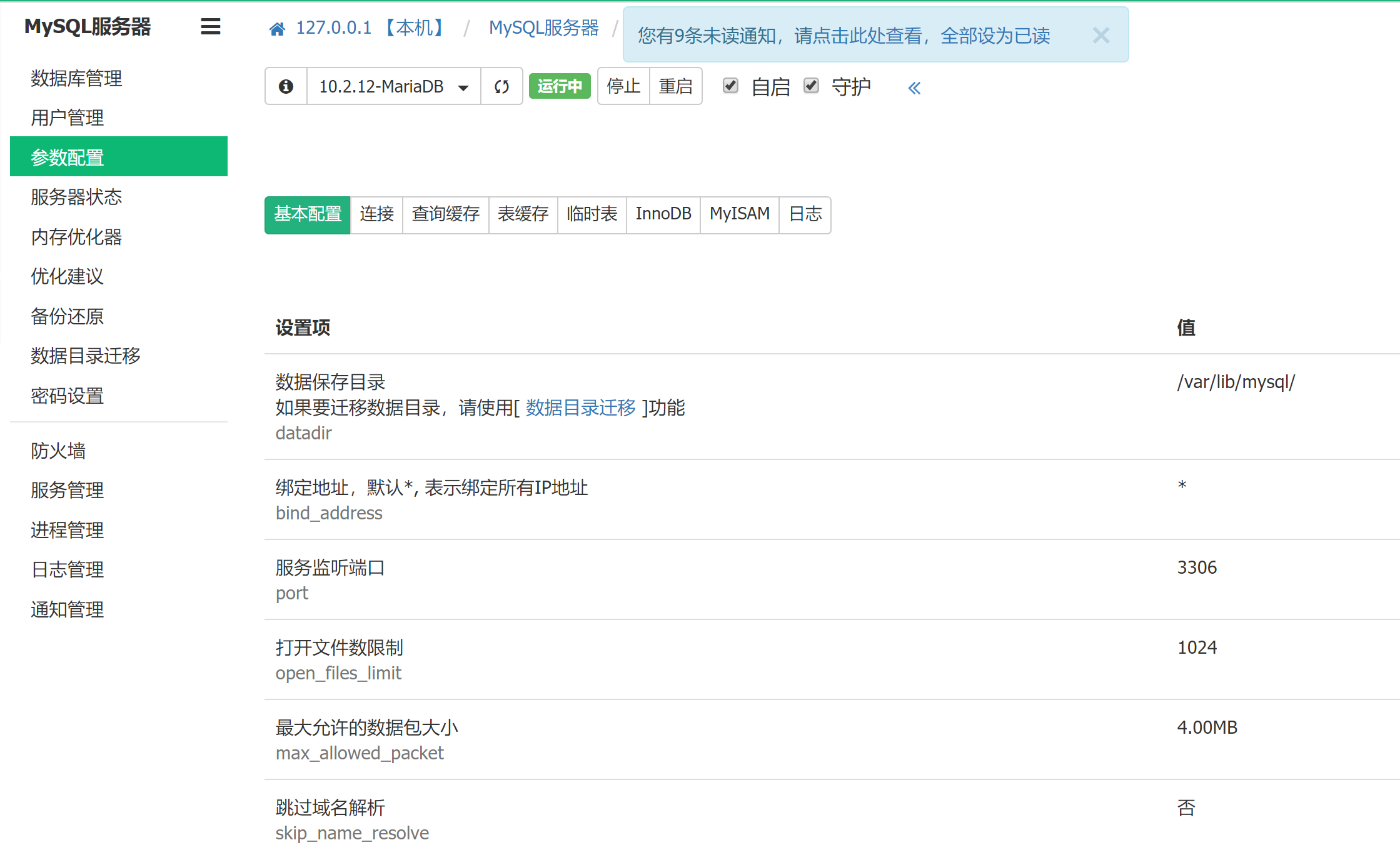
Task: Click the refresh status icon
Action: coord(501,86)
